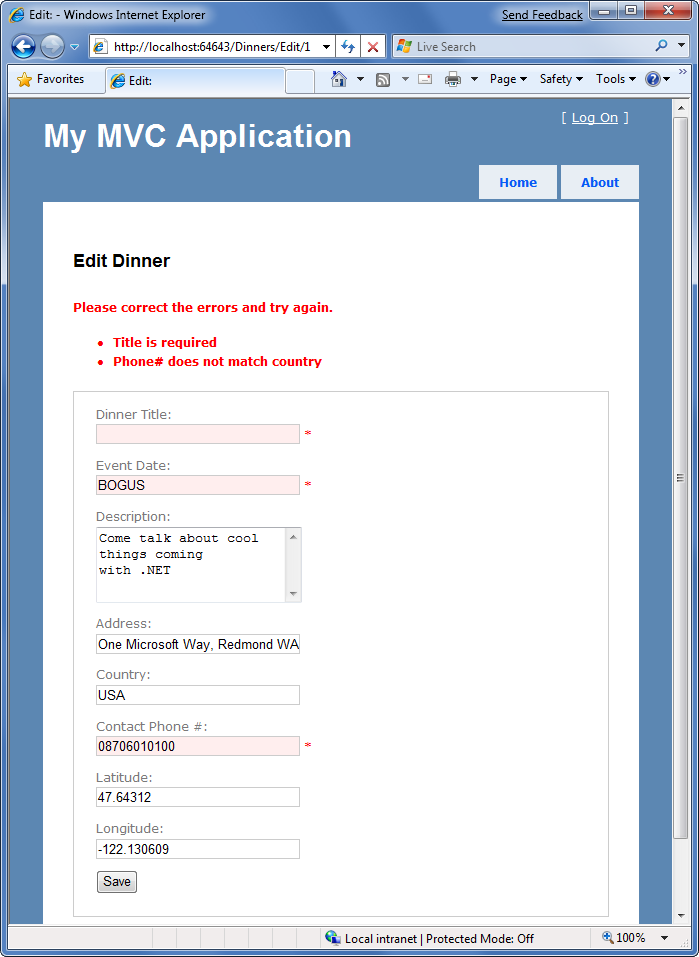The image size is (699, 957).
Task: Click the zoom level 100% button
Action: tap(624, 938)
